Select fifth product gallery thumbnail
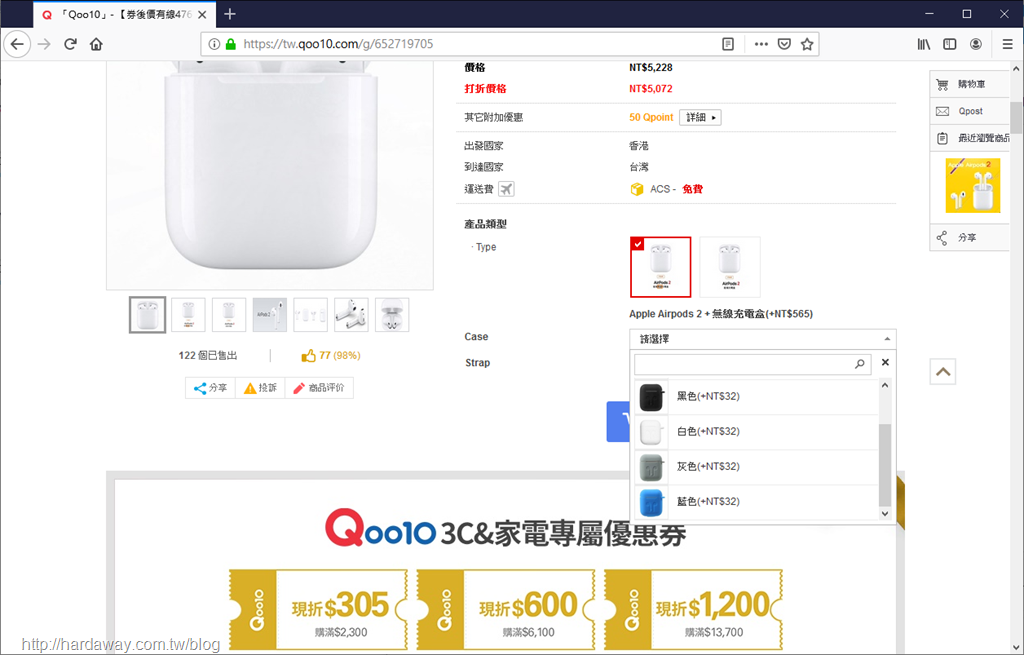Image resolution: width=1024 pixels, height=655 pixels. coord(310,315)
